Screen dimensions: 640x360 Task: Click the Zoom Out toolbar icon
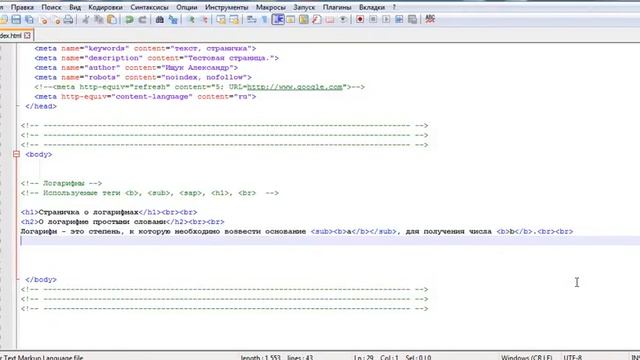tap(204, 19)
